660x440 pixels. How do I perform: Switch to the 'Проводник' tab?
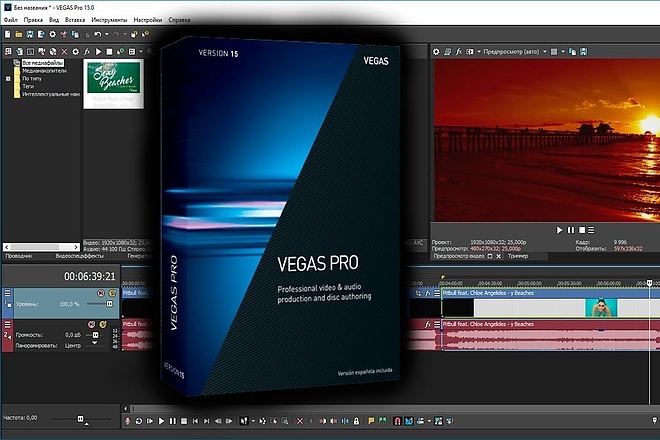pyautogui.click(x=19, y=256)
